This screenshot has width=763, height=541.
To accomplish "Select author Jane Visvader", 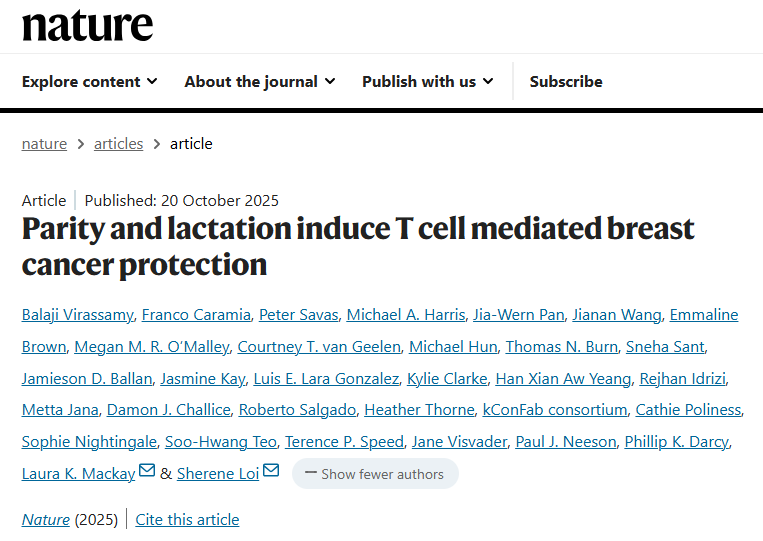I will pyautogui.click(x=460, y=442).
